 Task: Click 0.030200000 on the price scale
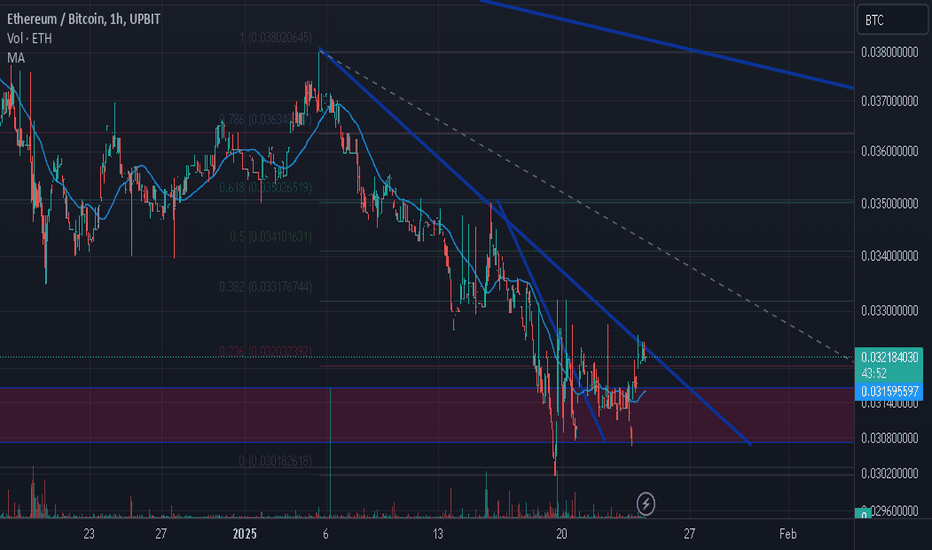tap(889, 474)
